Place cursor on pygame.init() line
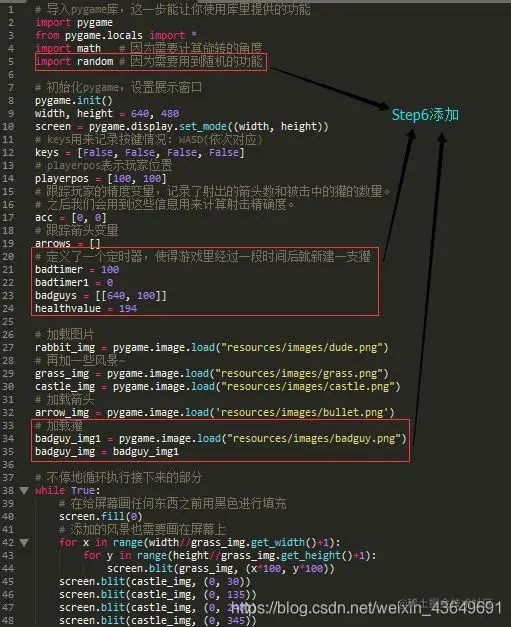511x627 pixels. click(x=74, y=100)
